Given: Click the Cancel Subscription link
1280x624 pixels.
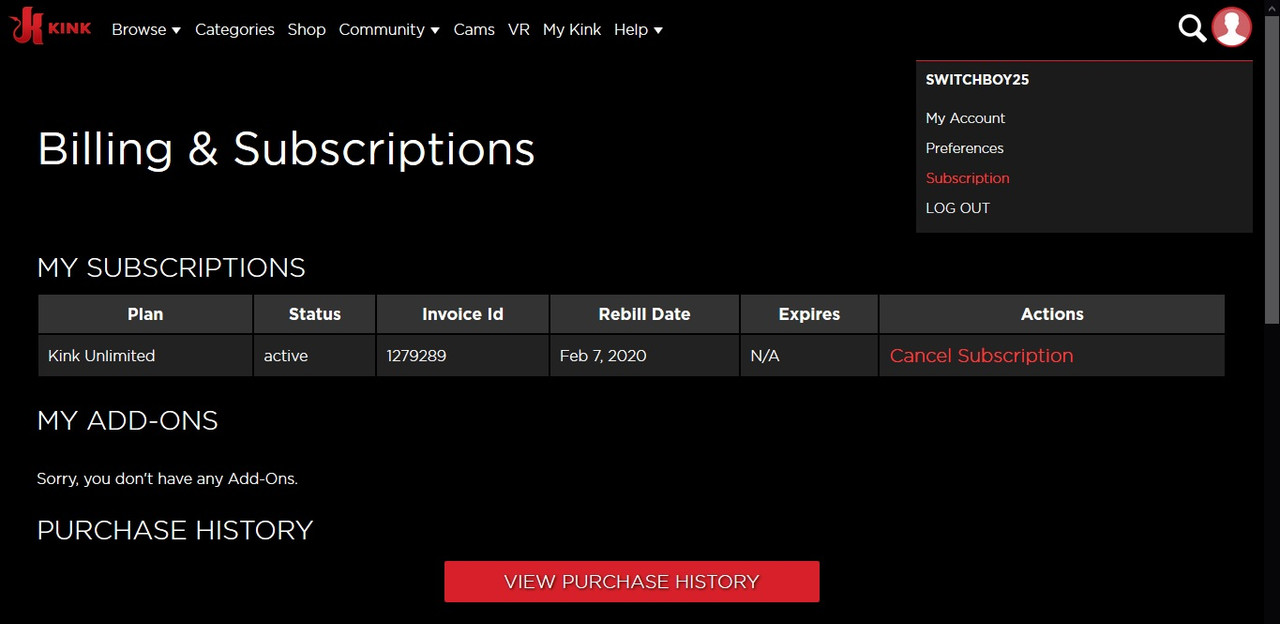Looking at the screenshot, I should pos(981,356).
